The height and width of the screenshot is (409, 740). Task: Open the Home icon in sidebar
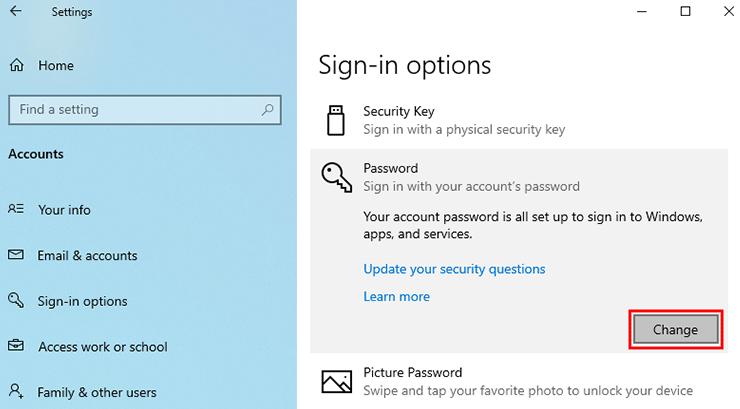point(17,65)
